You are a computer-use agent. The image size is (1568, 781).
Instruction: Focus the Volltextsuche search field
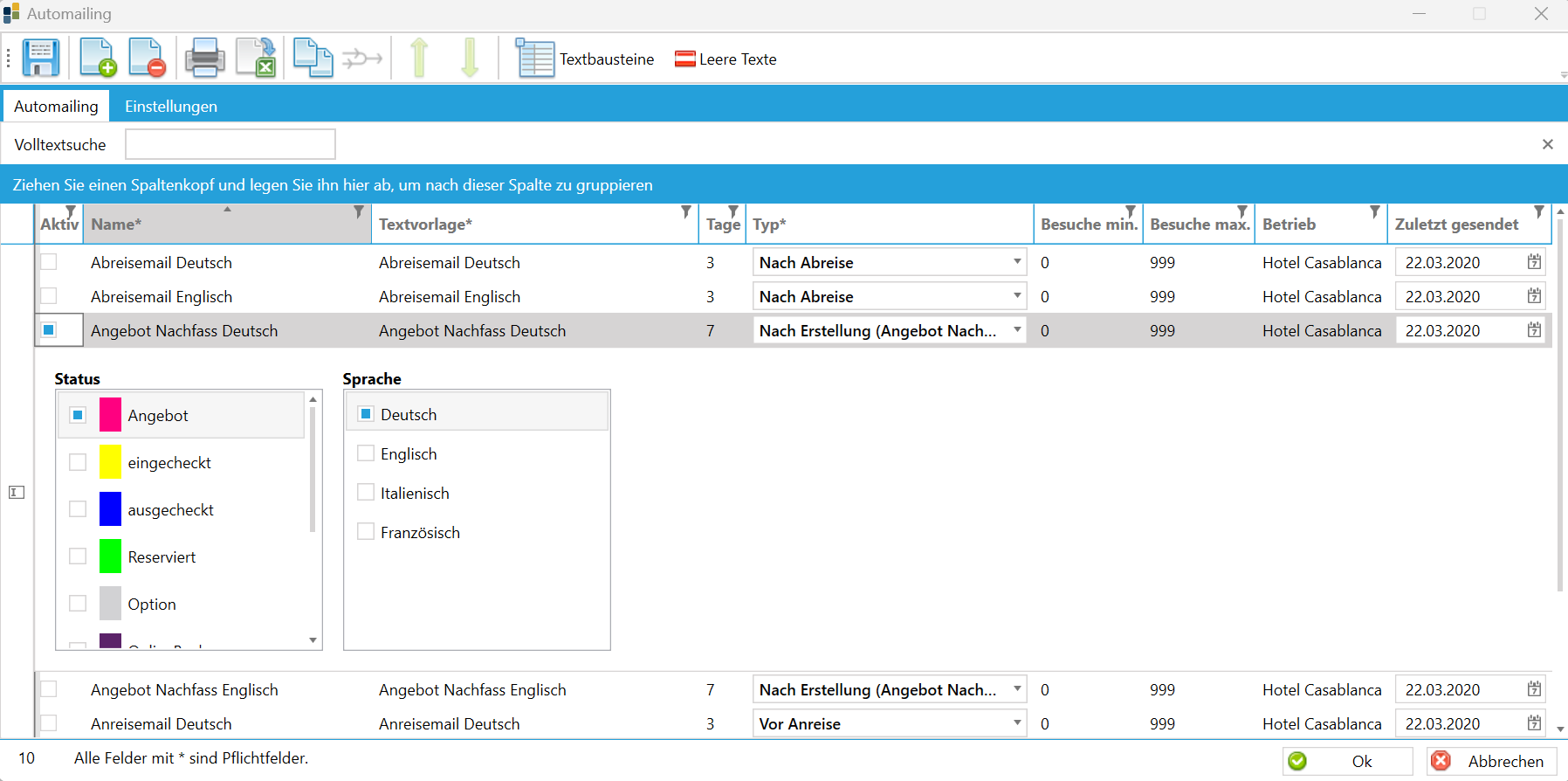(230, 144)
